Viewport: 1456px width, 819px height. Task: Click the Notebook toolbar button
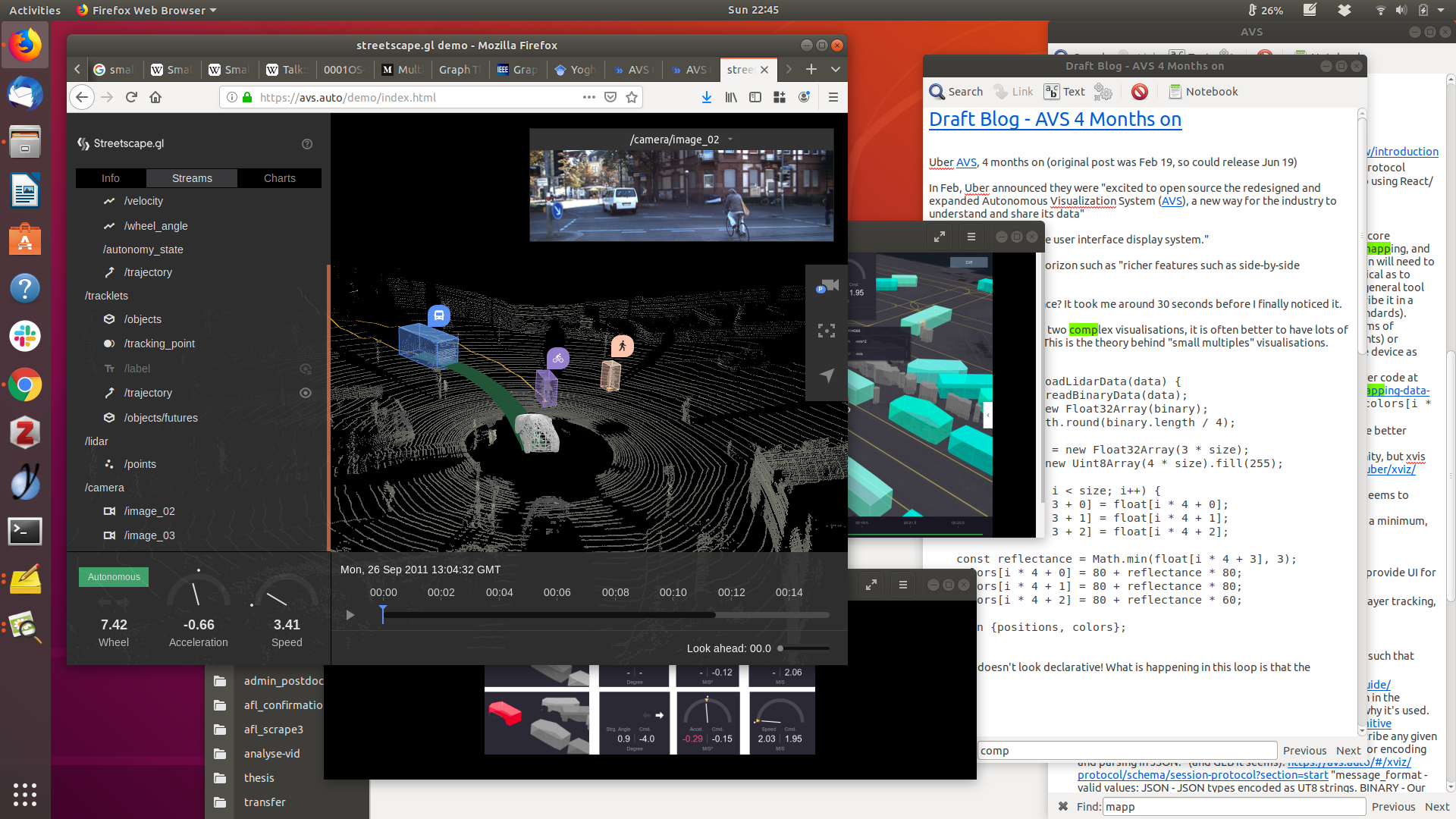click(x=1203, y=92)
